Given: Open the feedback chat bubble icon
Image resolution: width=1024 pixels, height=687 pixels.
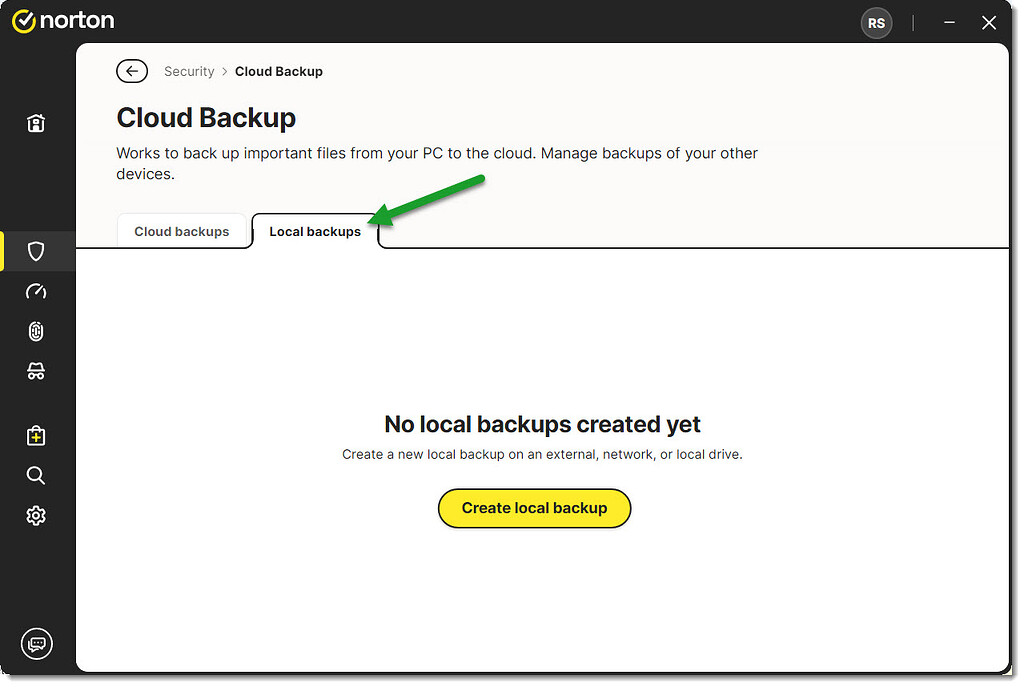Looking at the screenshot, I should pos(36,644).
